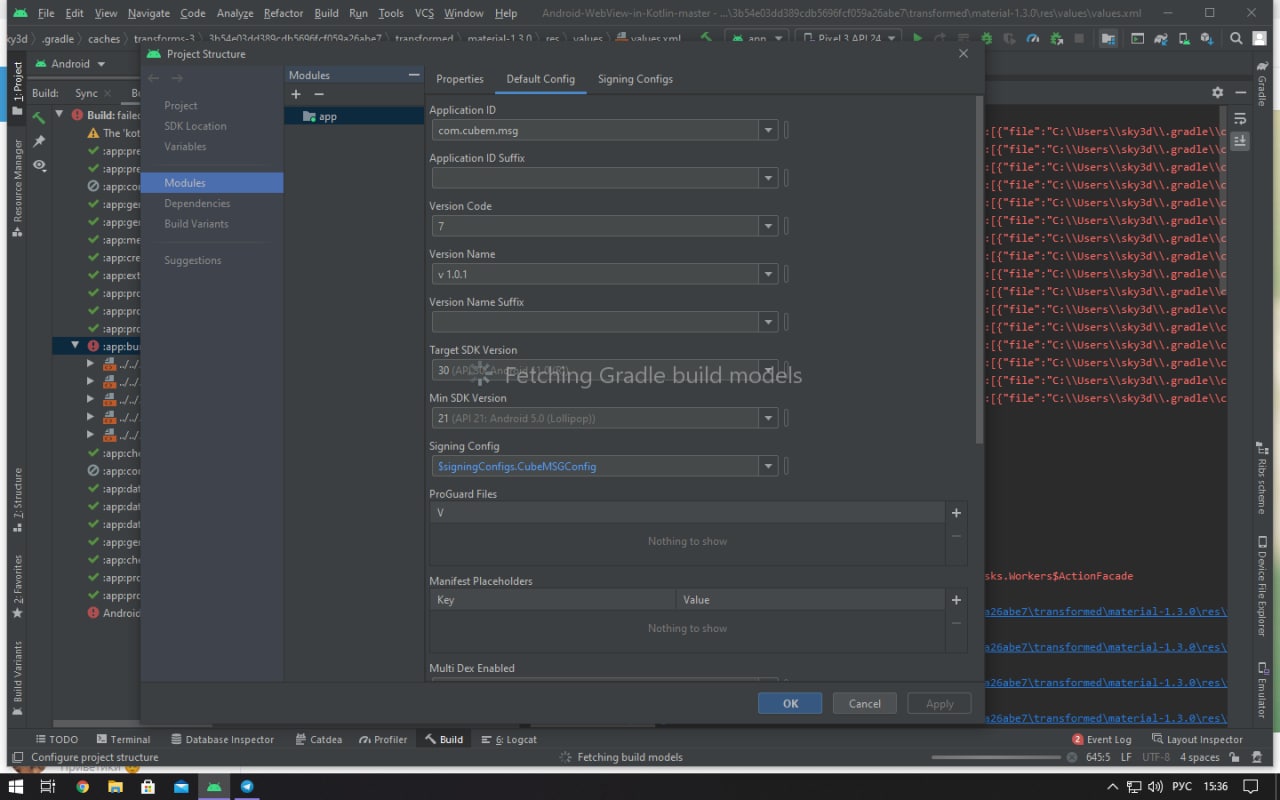Click the Cancel button
The height and width of the screenshot is (800, 1280).
tap(864, 703)
